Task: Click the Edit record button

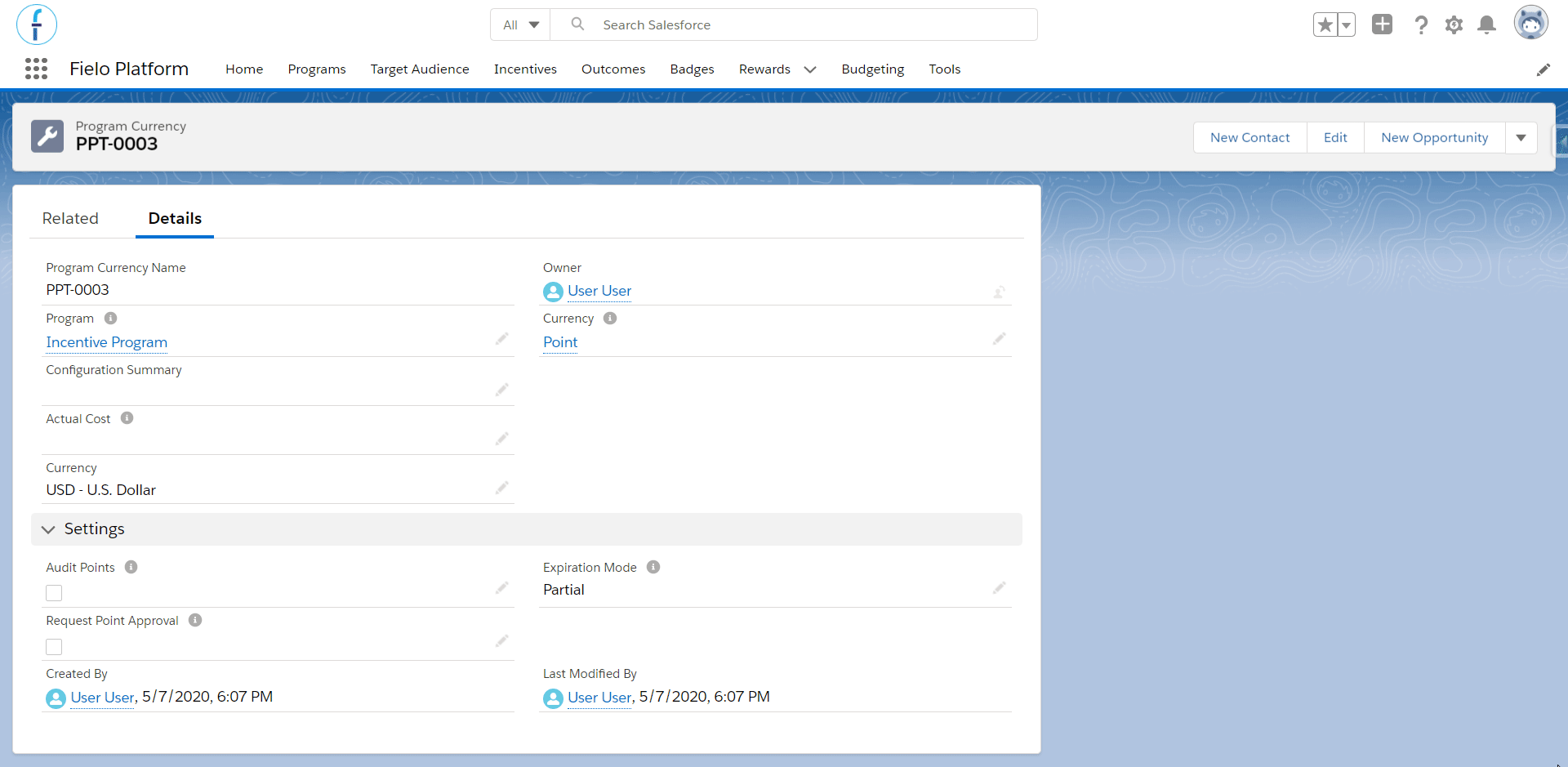Action: click(x=1335, y=137)
